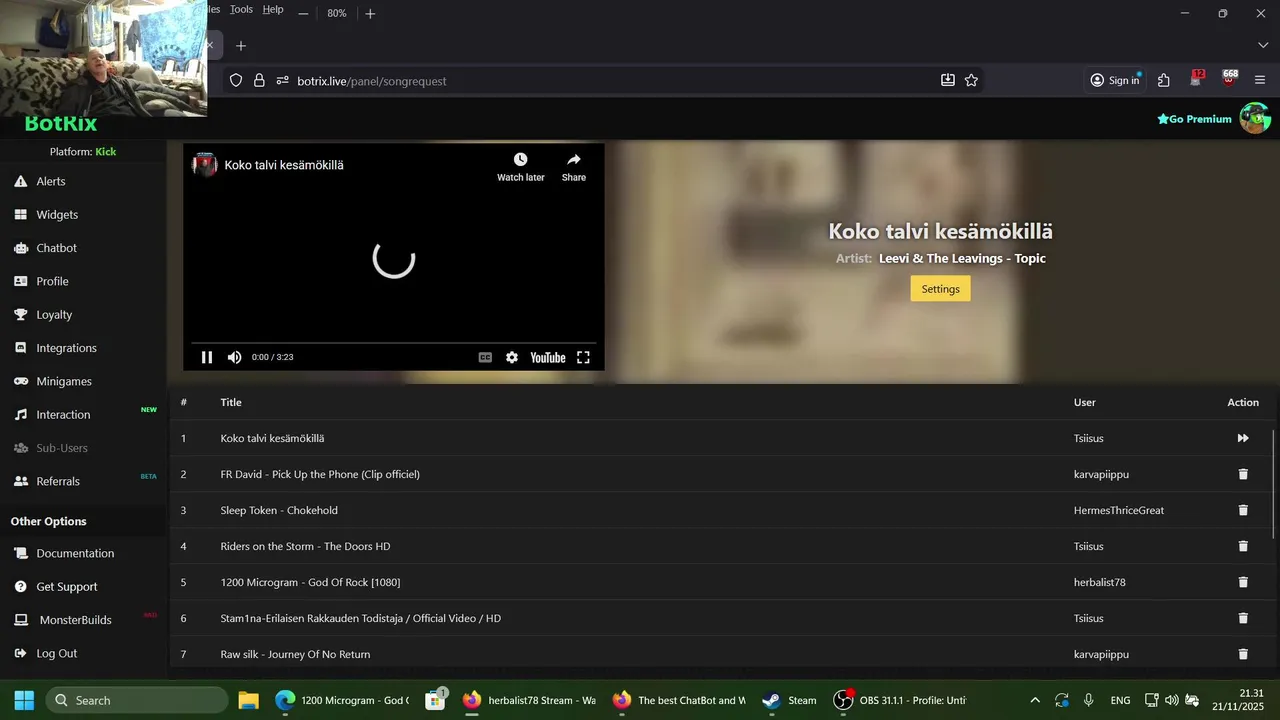Screen dimensions: 1280x720
Task: Open the site security padlock info
Action: (x=259, y=81)
